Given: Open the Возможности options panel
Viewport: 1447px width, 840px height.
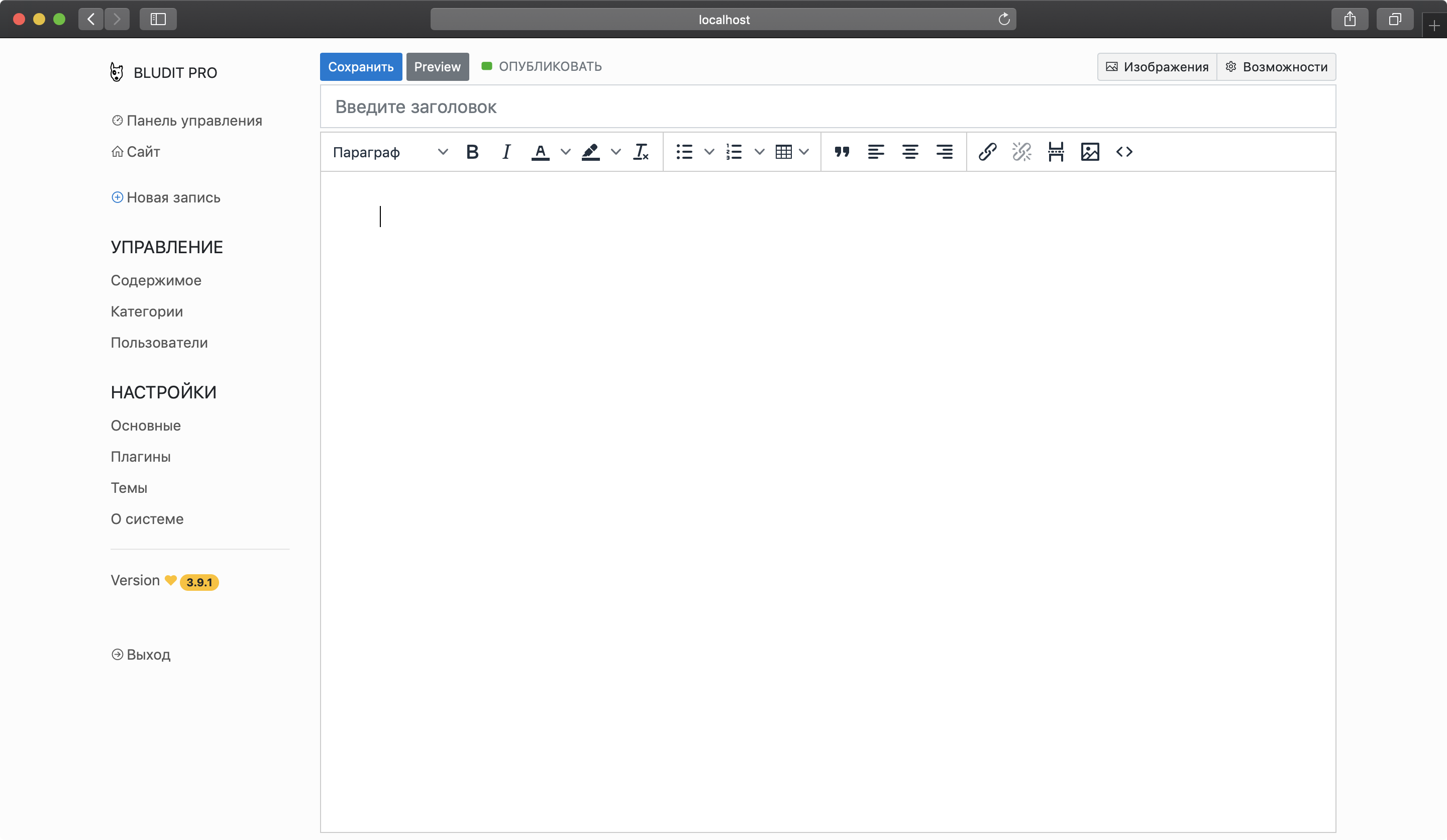Looking at the screenshot, I should click(x=1277, y=67).
